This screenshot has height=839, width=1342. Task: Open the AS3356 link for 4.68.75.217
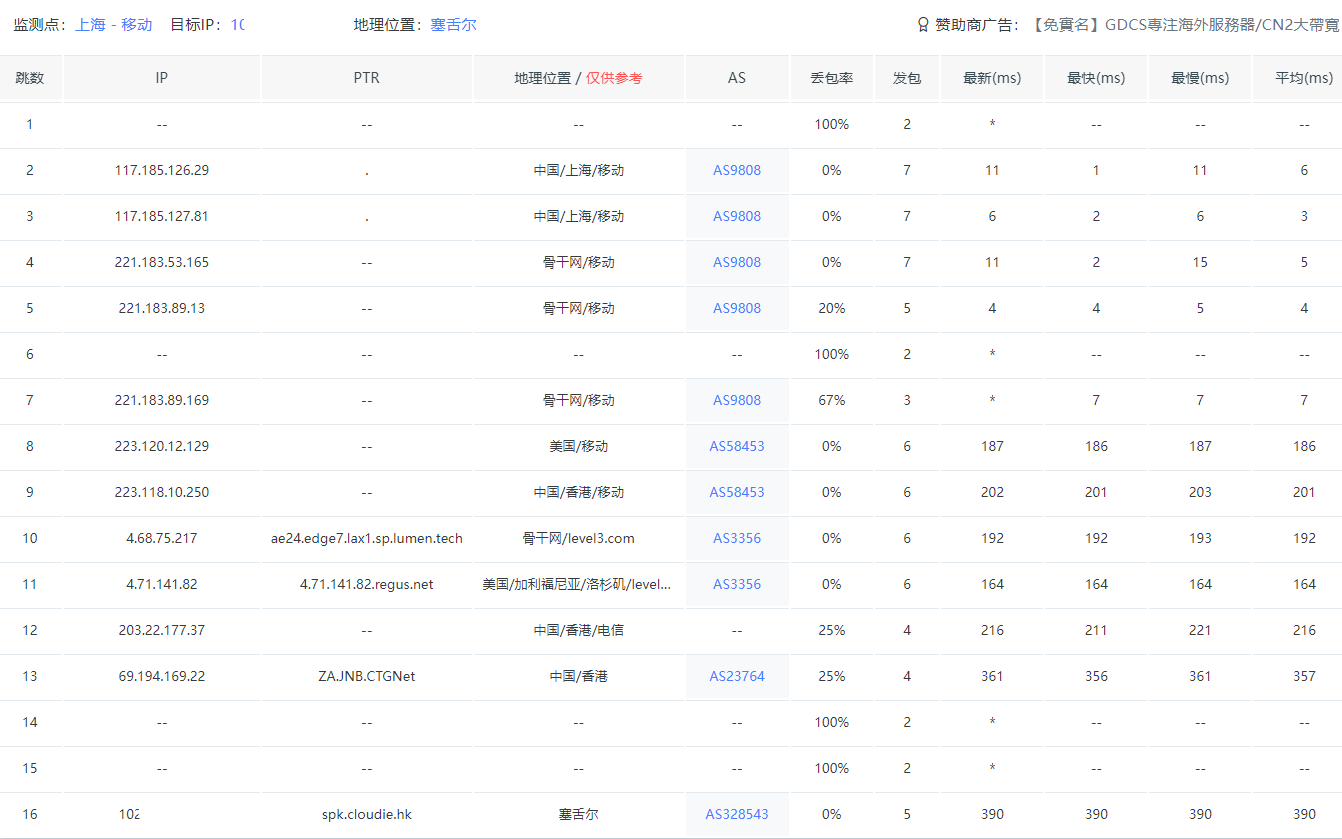point(737,538)
